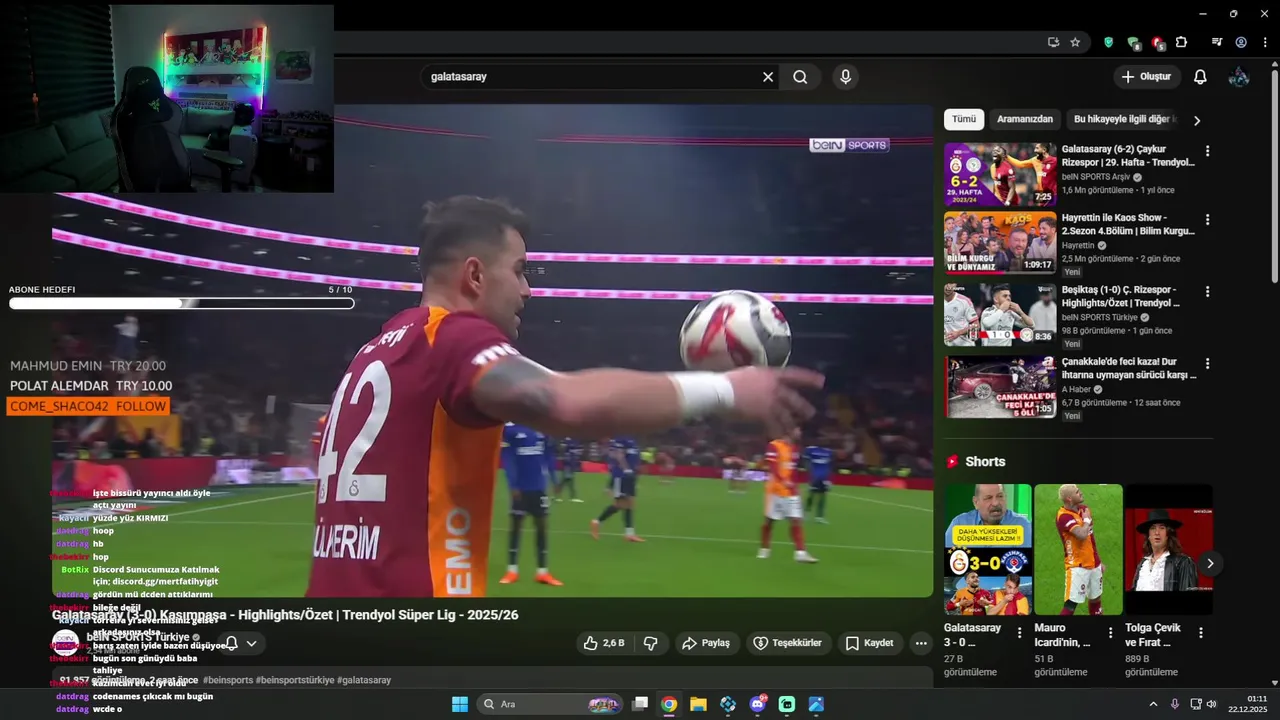Open the Mauro Icardi'nin Short thumbnail
Screen dimensions: 1280x720
1078,549
